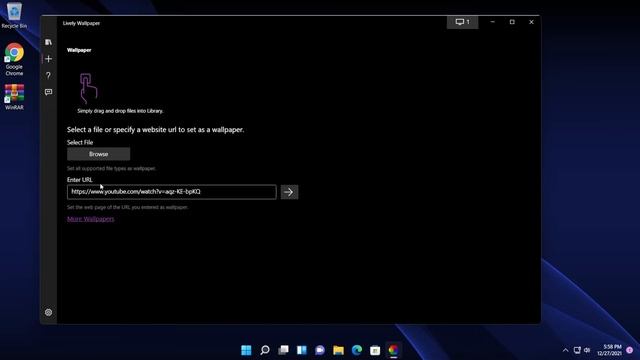Screen dimensions: 640x360
Task: Click Lively Wallpaper taskbar icon
Action: click(x=393, y=350)
